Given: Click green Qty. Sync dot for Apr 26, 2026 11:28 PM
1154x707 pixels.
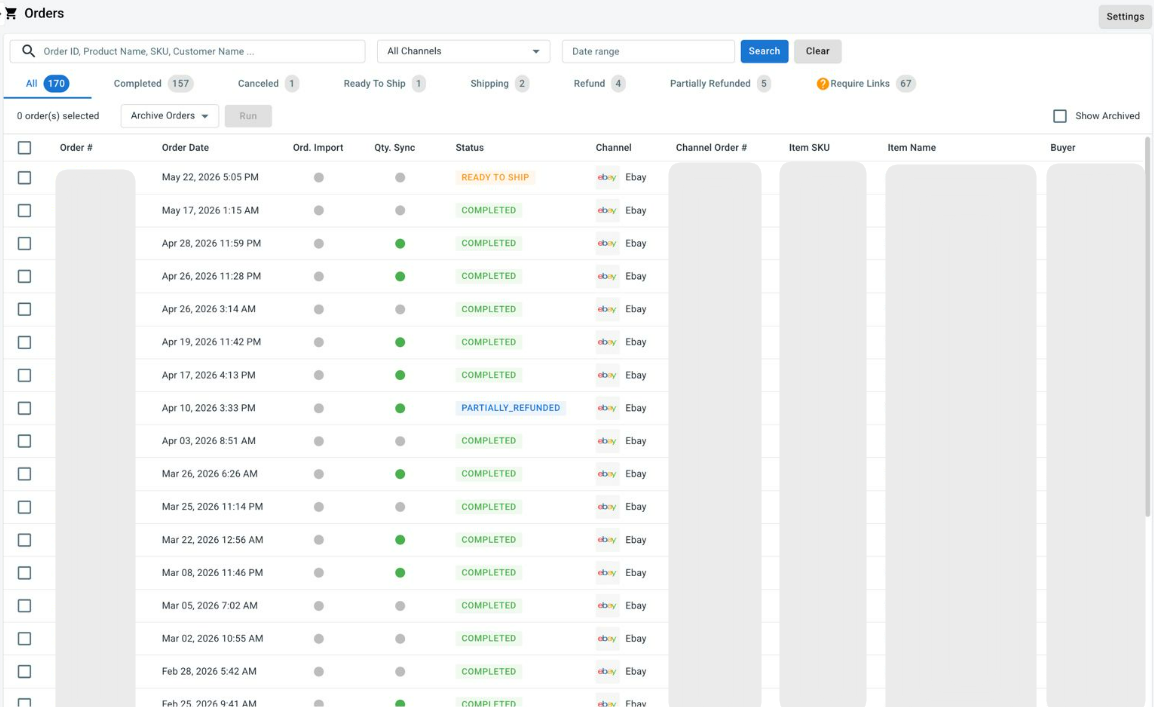Looking at the screenshot, I should coord(400,277).
